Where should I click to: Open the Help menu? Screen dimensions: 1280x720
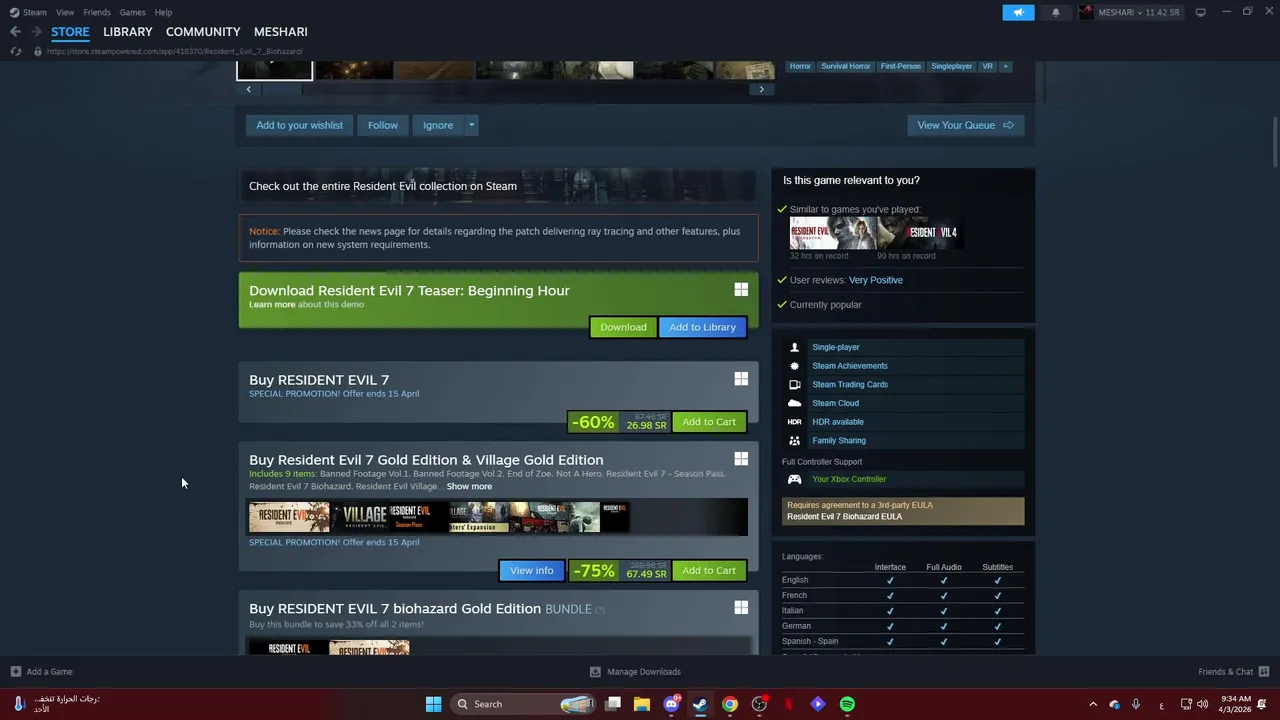point(163,12)
